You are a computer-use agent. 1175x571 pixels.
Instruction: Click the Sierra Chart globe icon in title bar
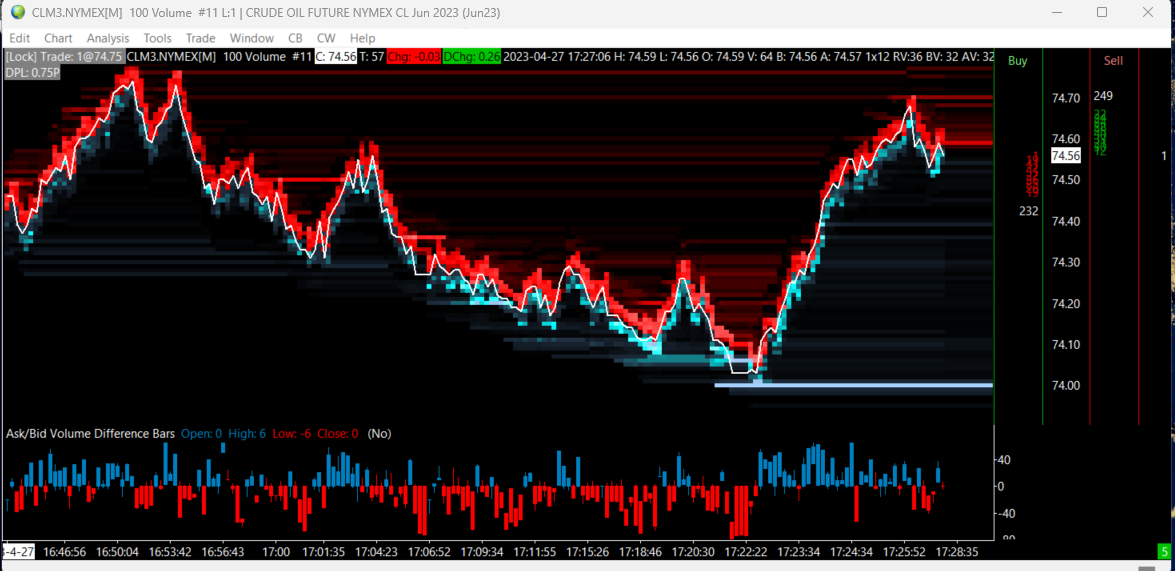tap(17, 13)
